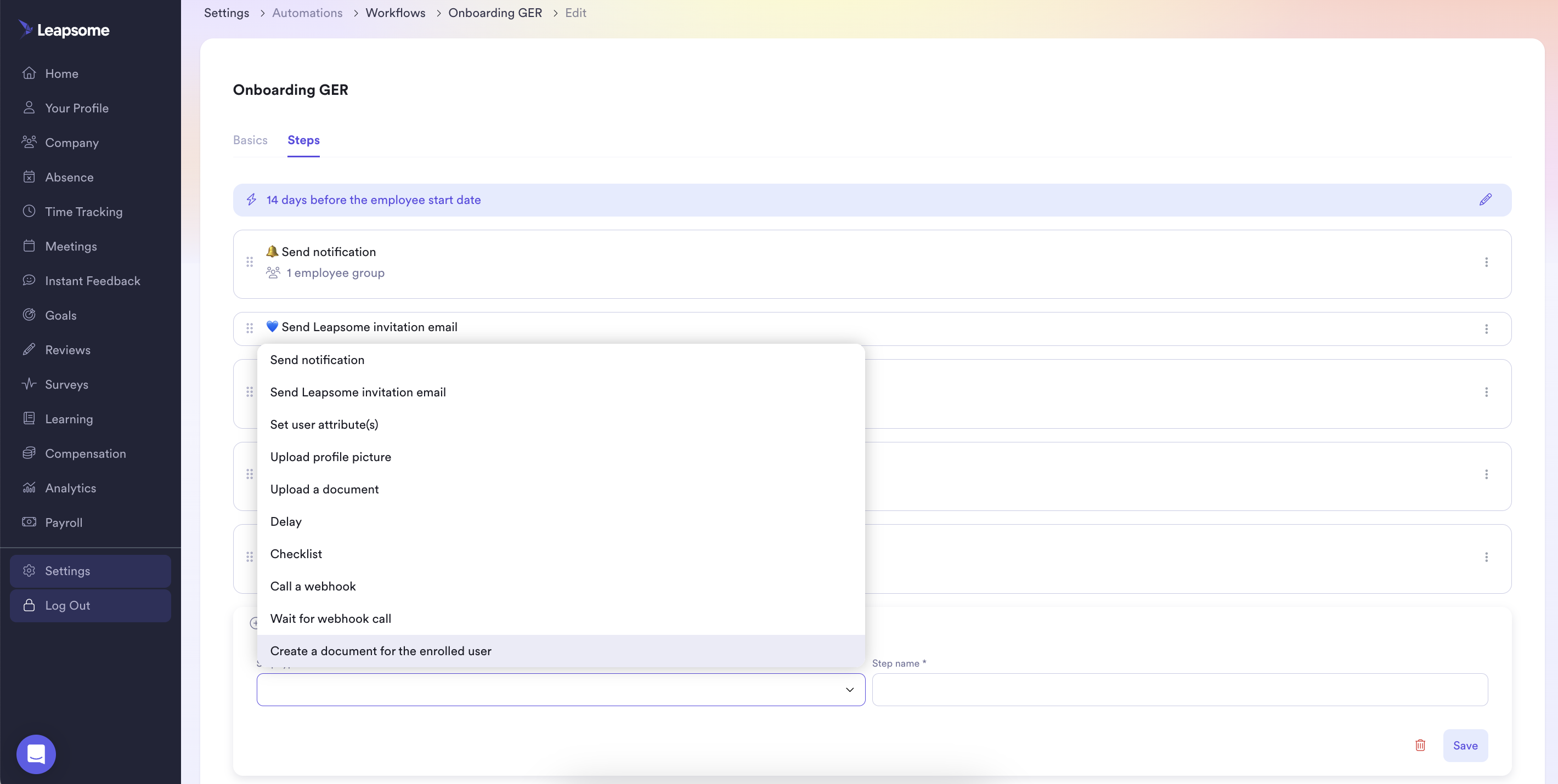This screenshot has height=784, width=1558.
Task: Click the lightning bolt trigger icon
Action: tap(252, 200)
